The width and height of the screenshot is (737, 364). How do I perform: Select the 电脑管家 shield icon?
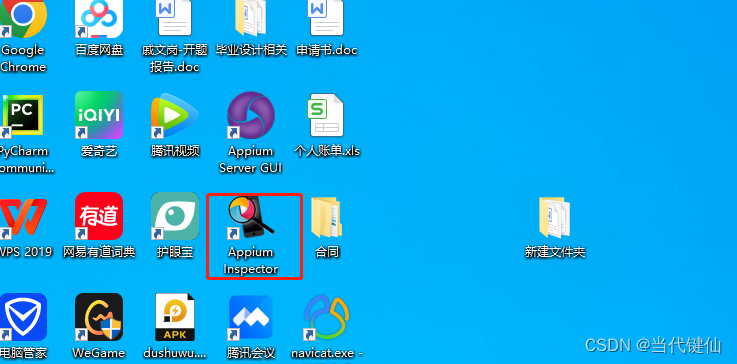click(24, 317)
